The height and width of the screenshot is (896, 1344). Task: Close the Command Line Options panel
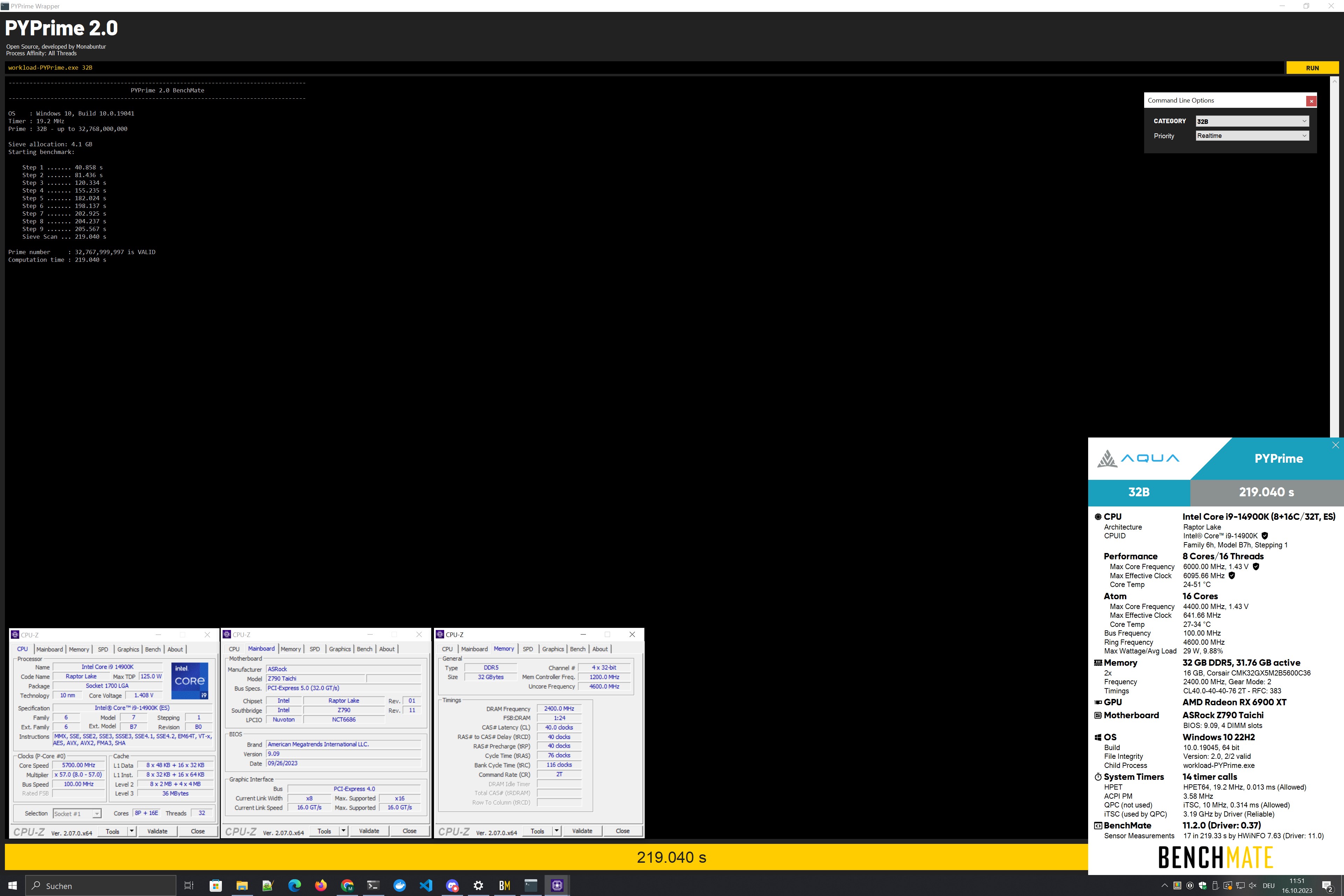pyautogui.click(x=1311, y=100)
